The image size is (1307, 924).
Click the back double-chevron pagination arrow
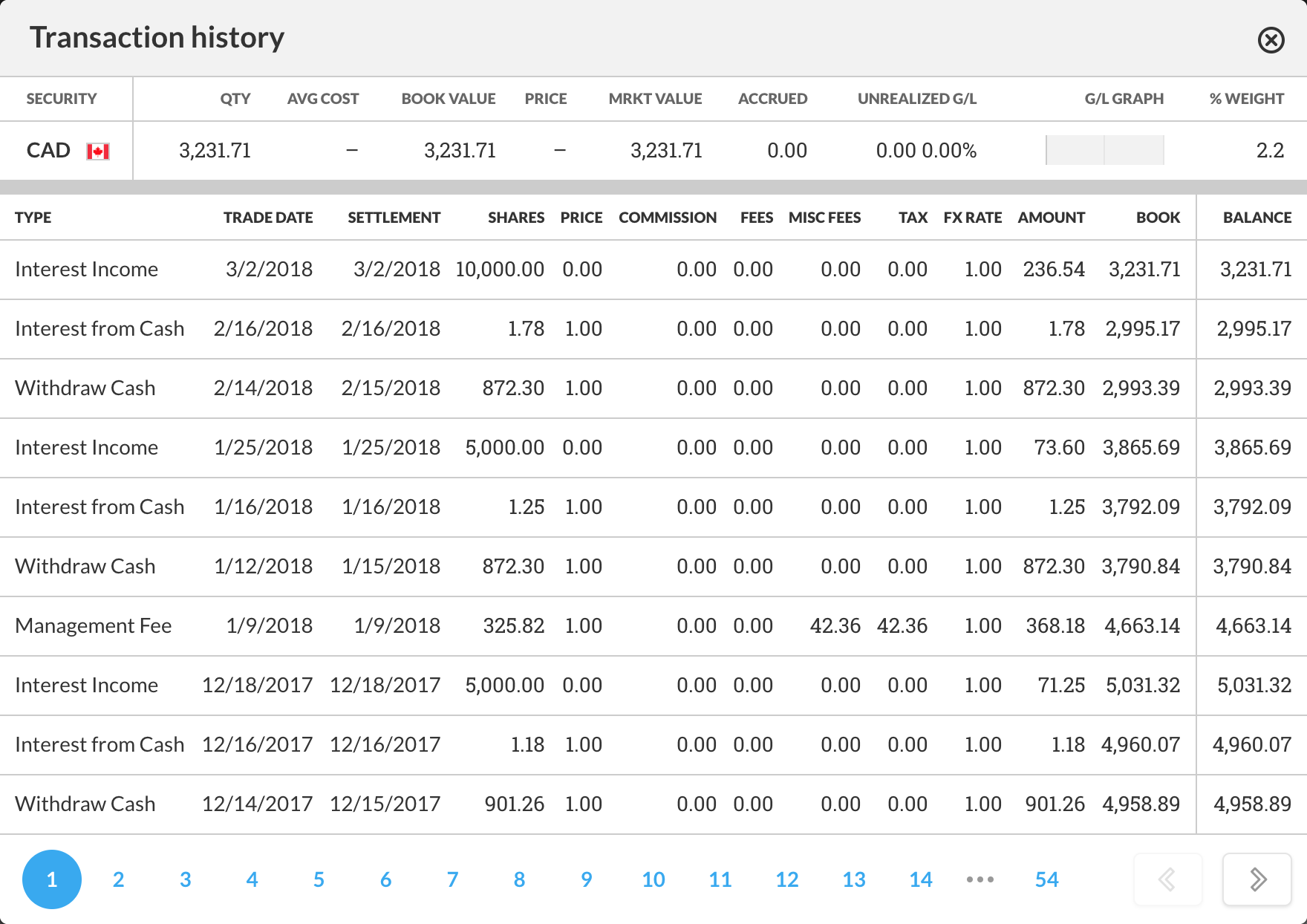tap(1168, 879)
